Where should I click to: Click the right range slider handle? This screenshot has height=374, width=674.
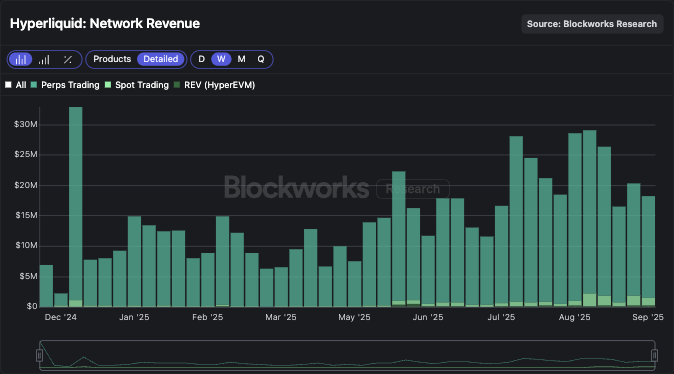655,355
